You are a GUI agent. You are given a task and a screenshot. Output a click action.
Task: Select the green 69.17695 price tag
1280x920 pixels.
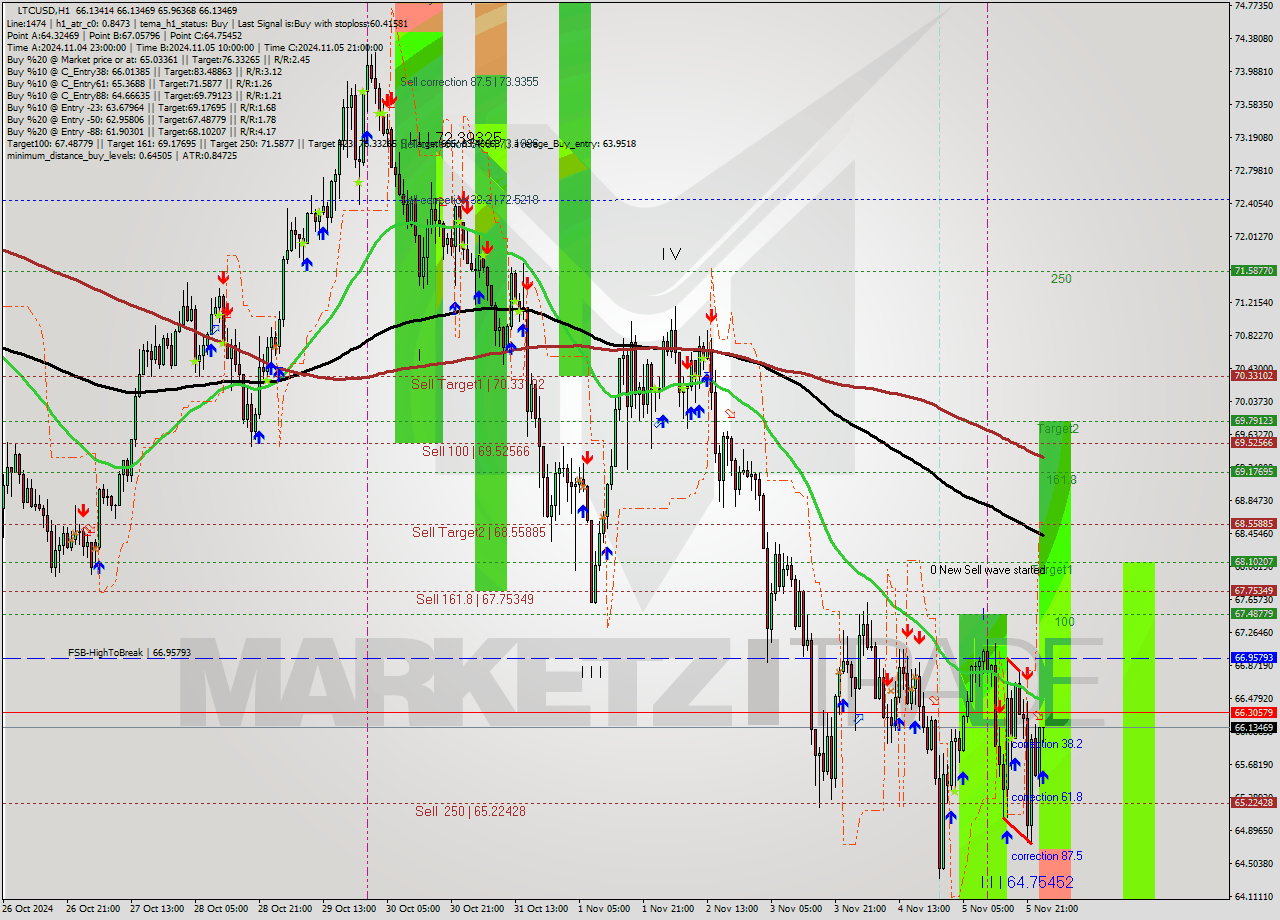pyautogui.click(x=1253, y=471)
